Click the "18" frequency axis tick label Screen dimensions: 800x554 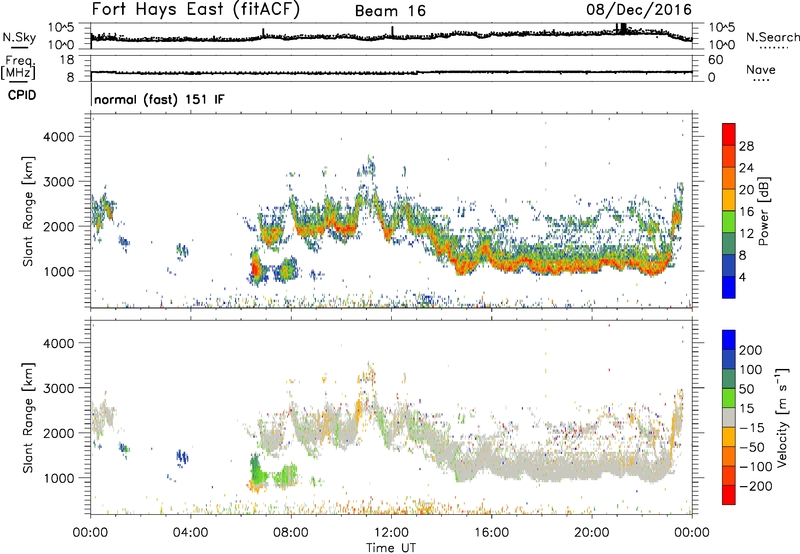[x=67, y=60]
